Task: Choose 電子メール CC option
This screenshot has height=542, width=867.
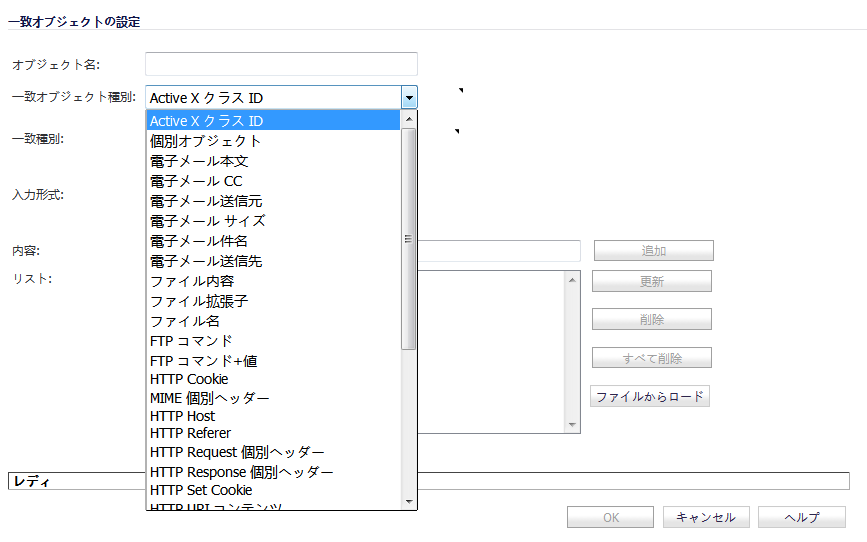Action: coord(273,181)
